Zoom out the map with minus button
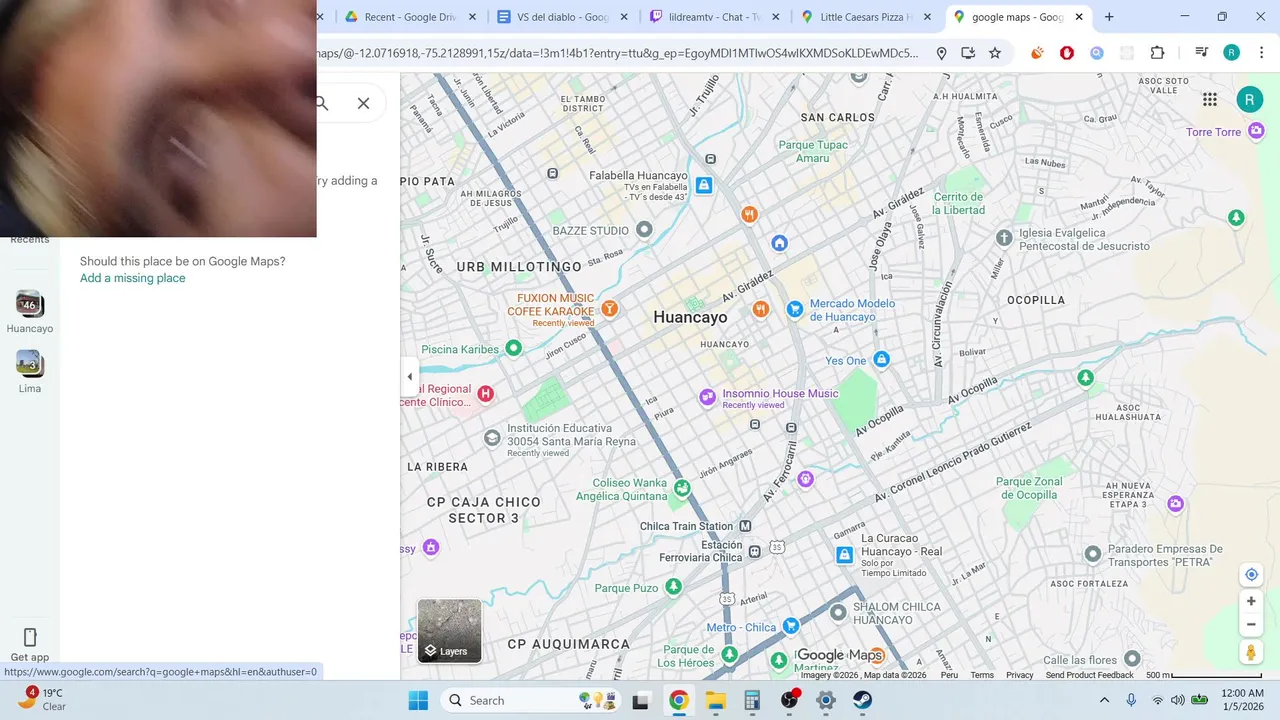The image size is (1280, 720). tap(1251, 625)
